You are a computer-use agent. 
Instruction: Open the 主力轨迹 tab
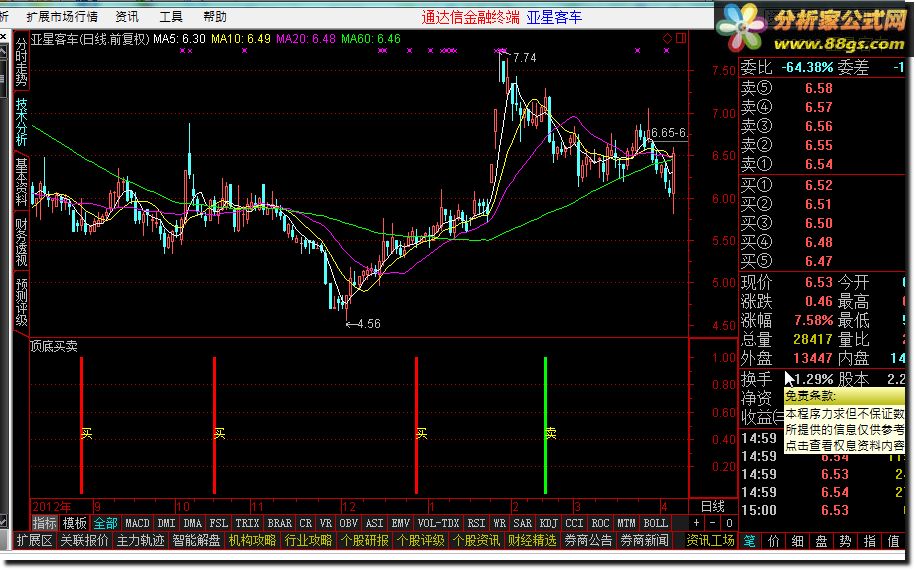coord(141,541)
